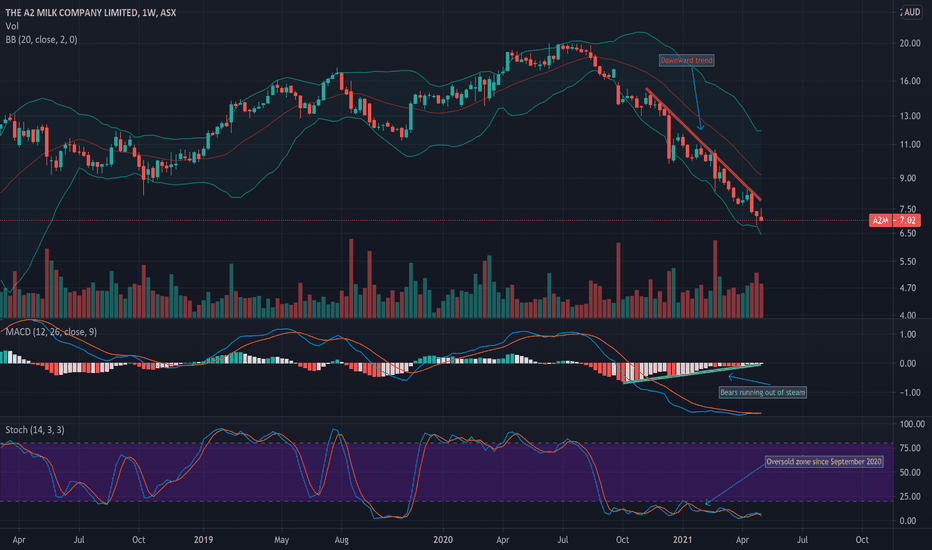Click the Jul label after Apr 2020
Viewport: 932px width, 550px height.
point(563,540)
